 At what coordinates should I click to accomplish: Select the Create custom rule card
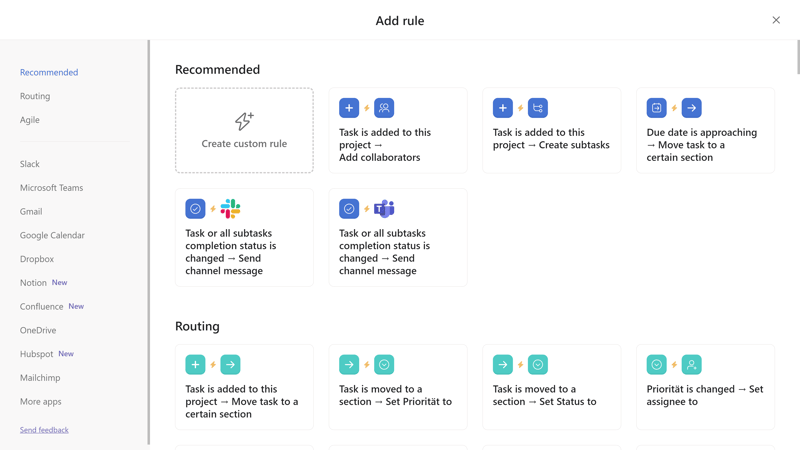pyautogui.click(x=244, y=130)
